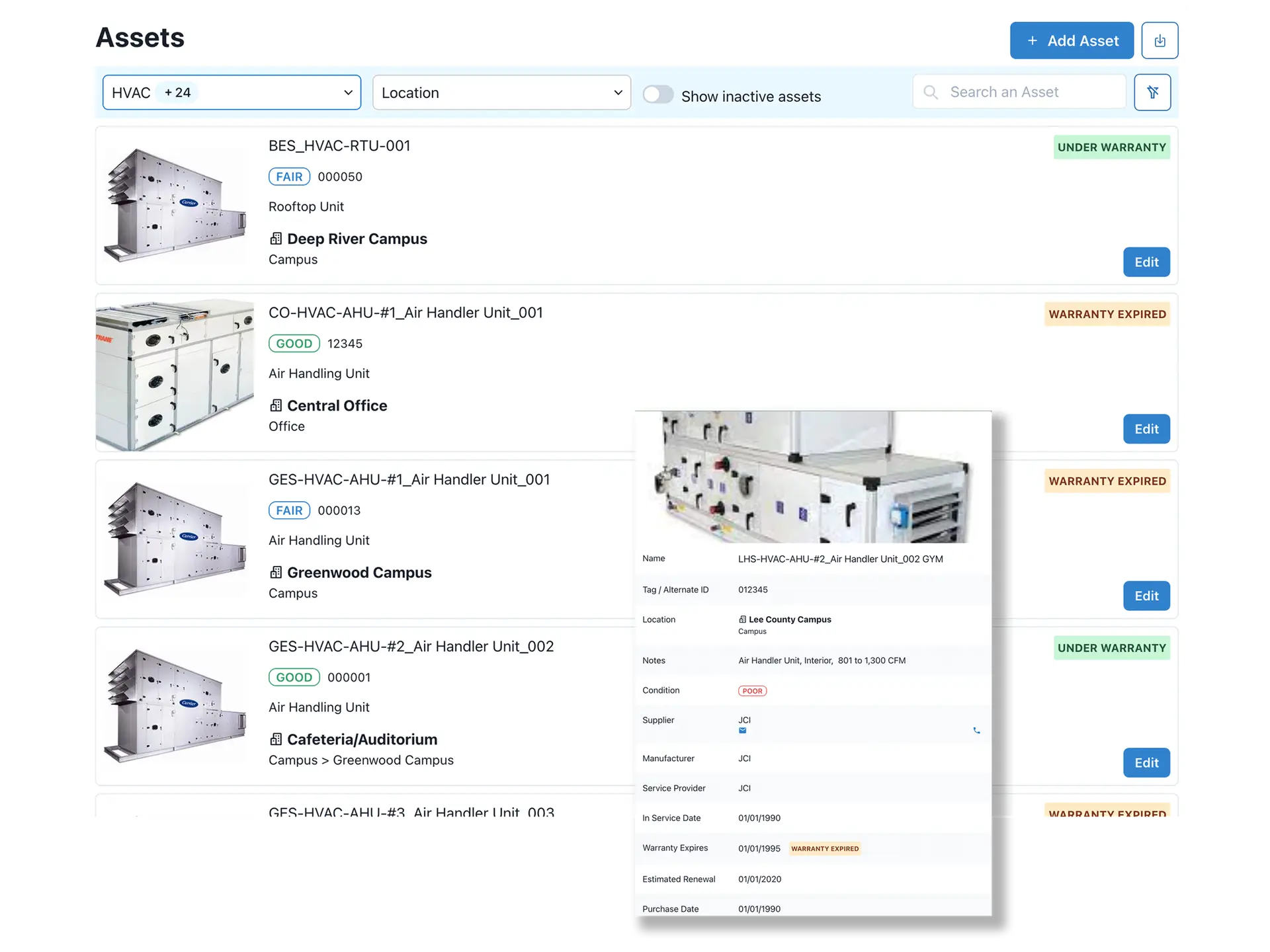Image resolution: width=1270 pixels, height=952 pixels.
Task: Open the Greenwood Campus location link
Action: 359,573
